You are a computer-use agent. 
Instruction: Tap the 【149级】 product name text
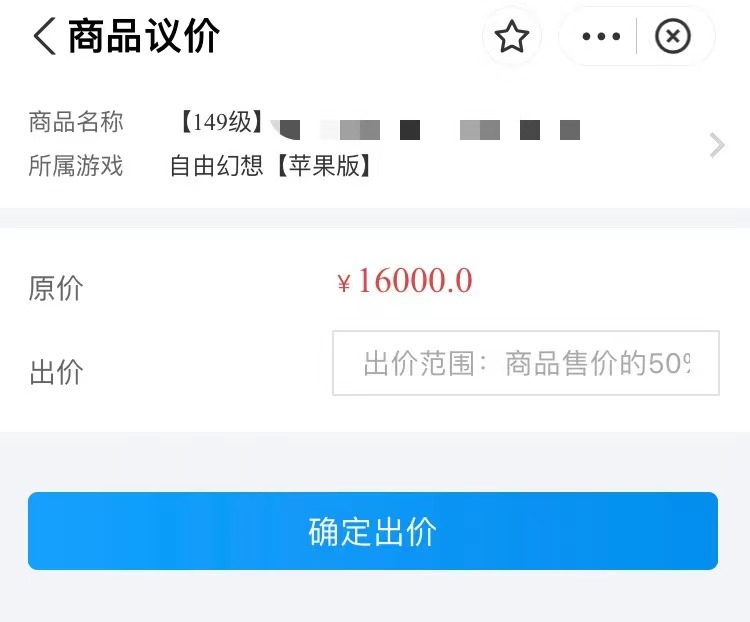pos(221,122)
